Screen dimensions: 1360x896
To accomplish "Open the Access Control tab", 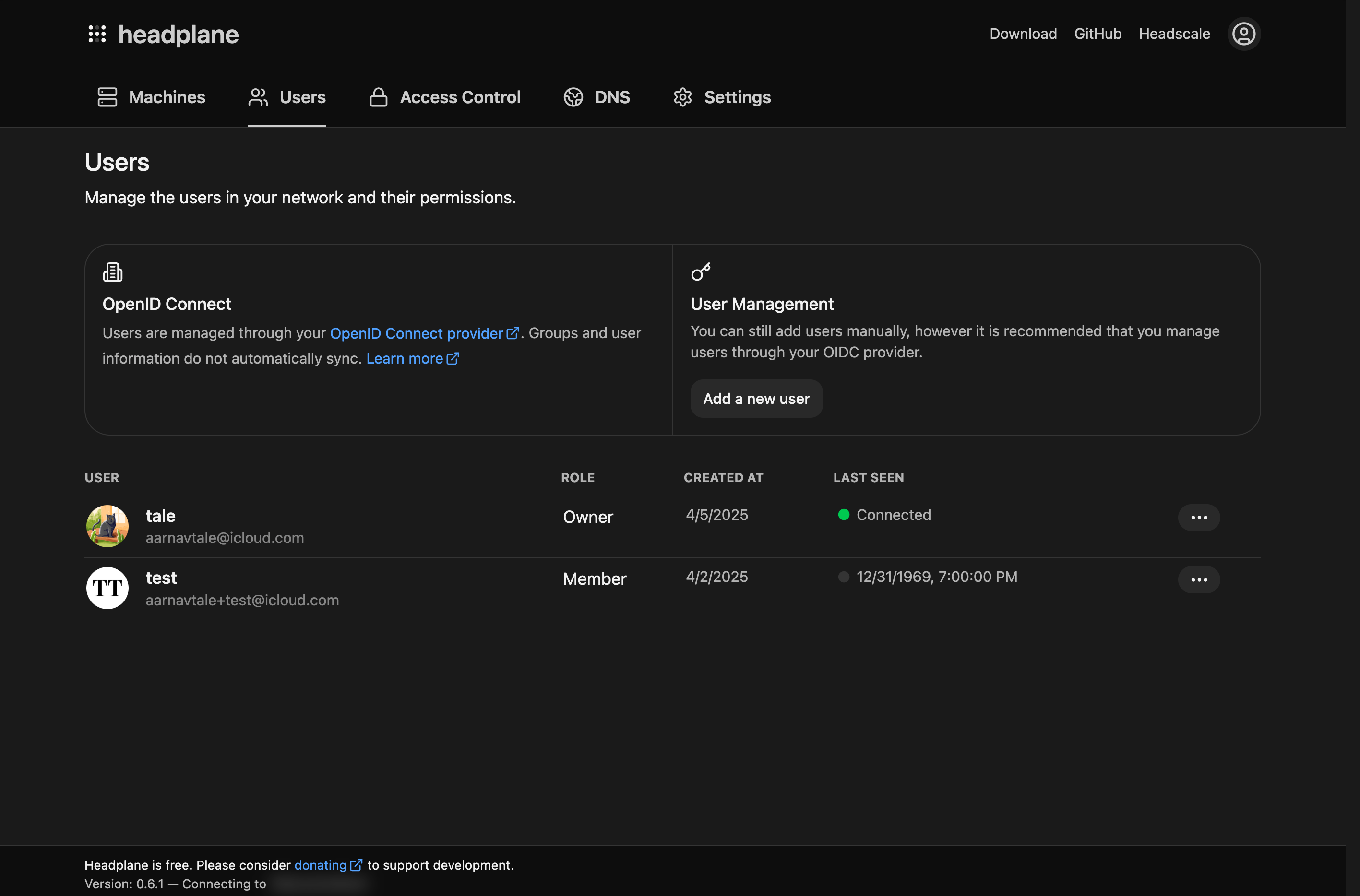I will tap(460, 97).
